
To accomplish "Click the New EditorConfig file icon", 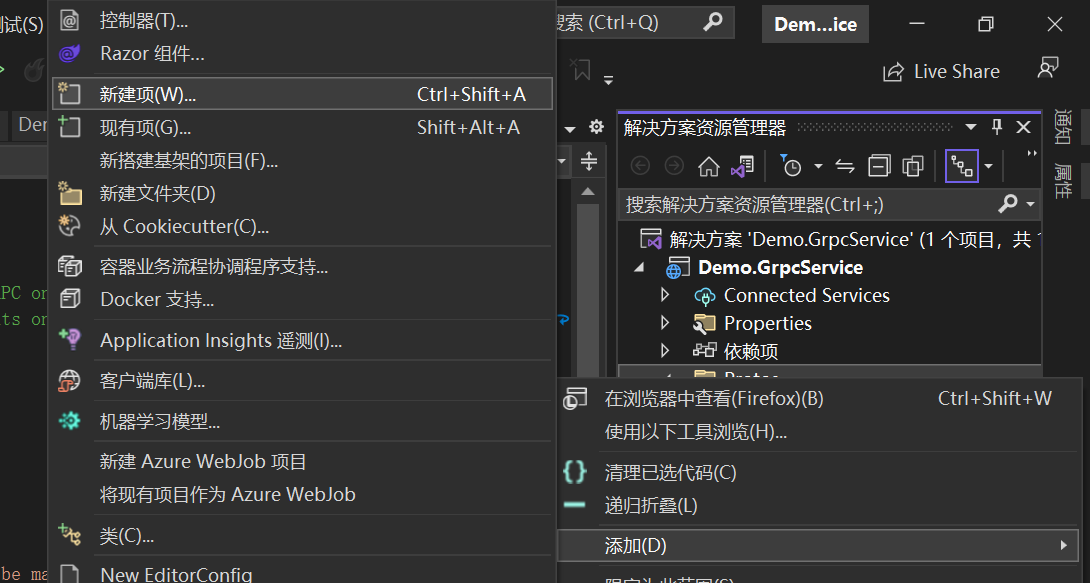I will 70,574.
